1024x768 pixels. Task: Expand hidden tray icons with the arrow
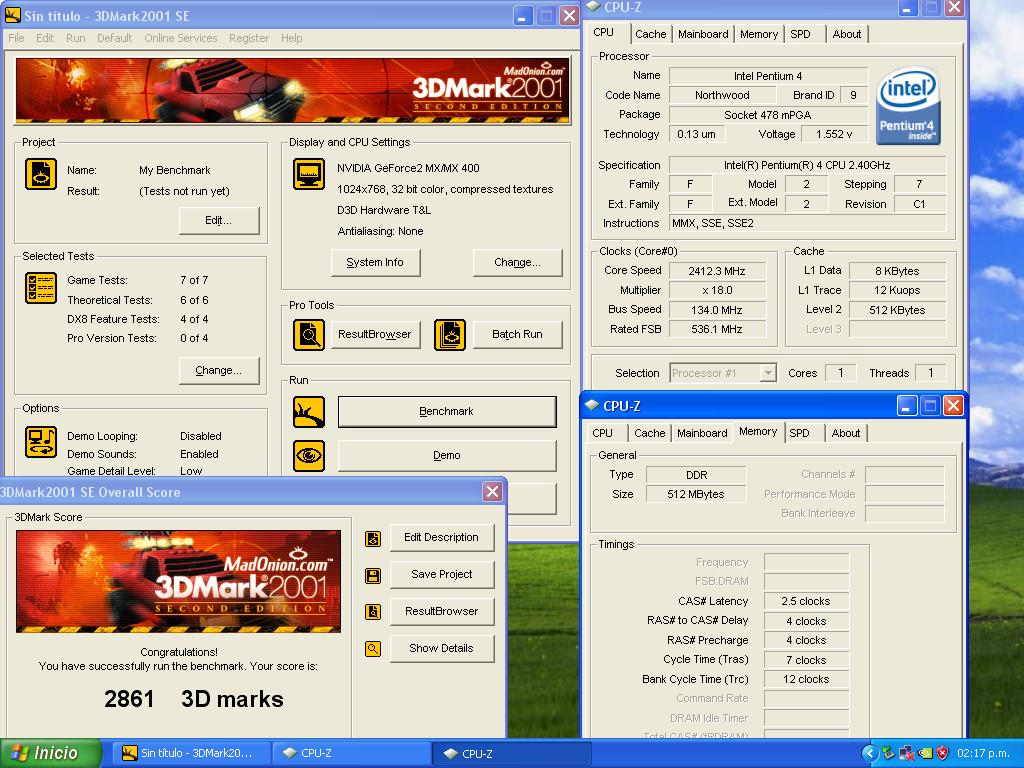[870, 753]
